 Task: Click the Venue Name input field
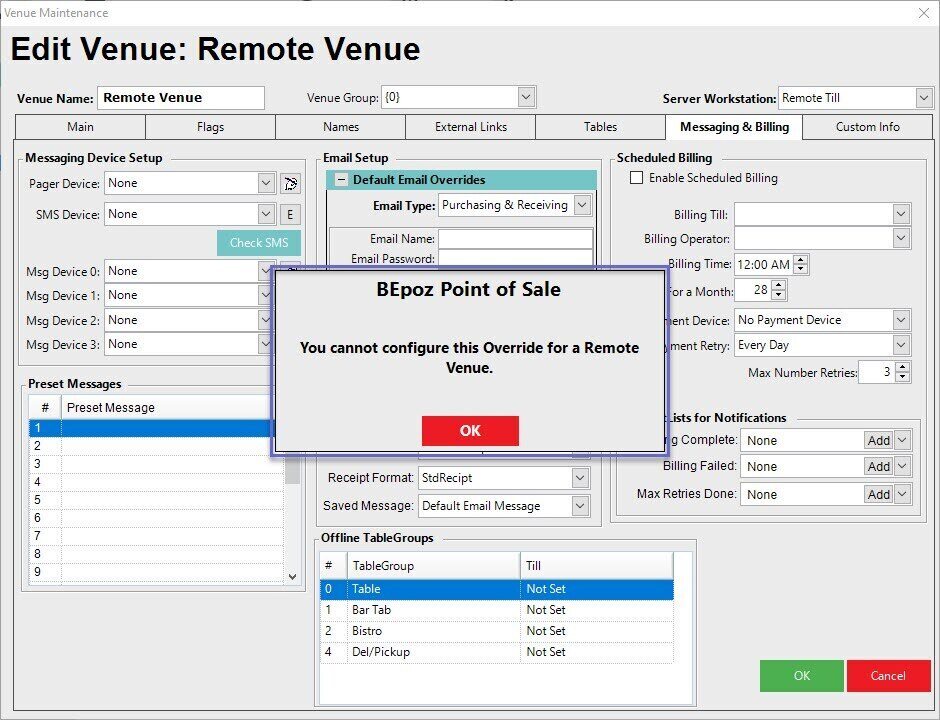pos(181,98)
